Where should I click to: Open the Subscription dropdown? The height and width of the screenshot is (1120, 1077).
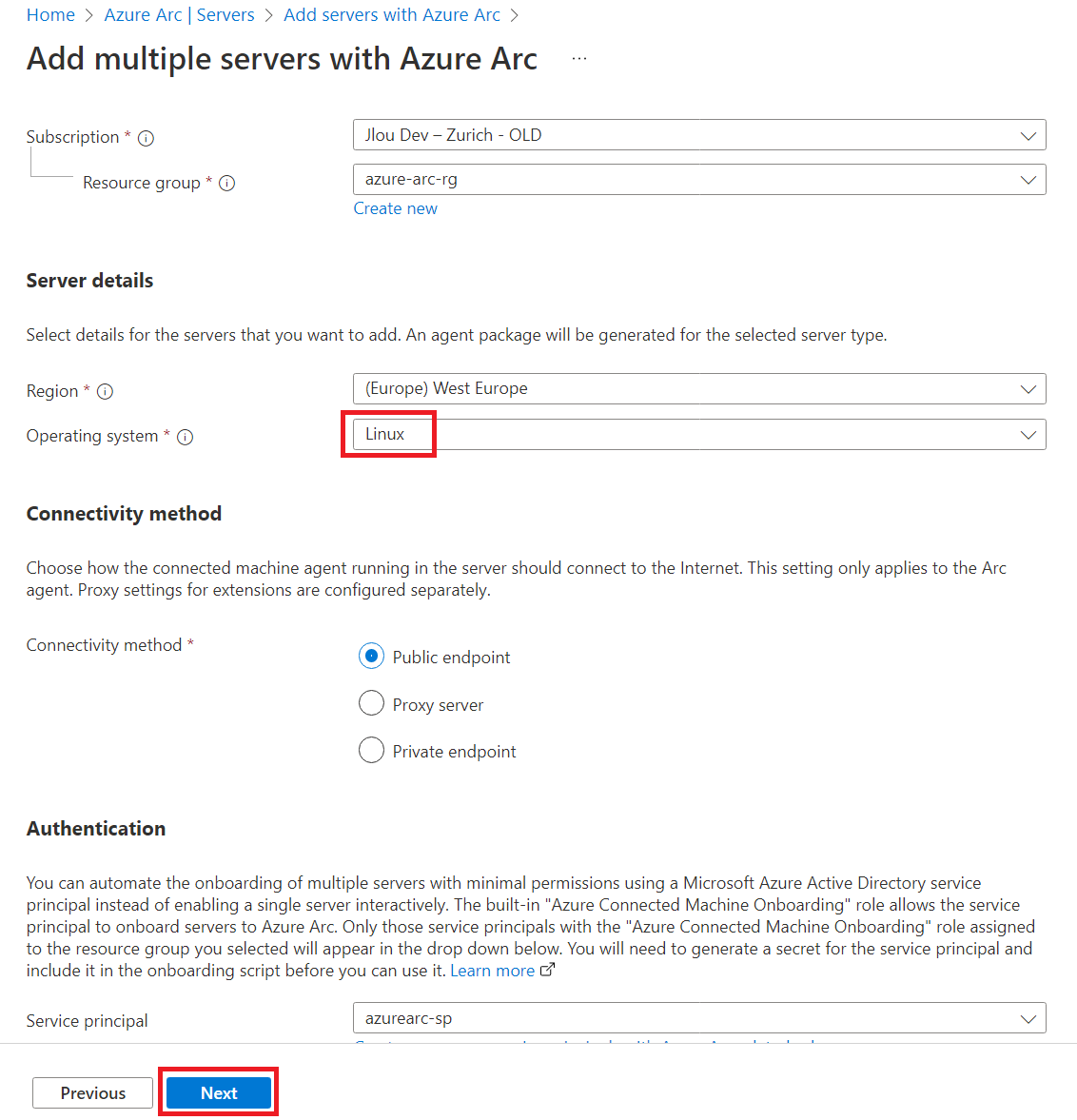pos(699,135)
